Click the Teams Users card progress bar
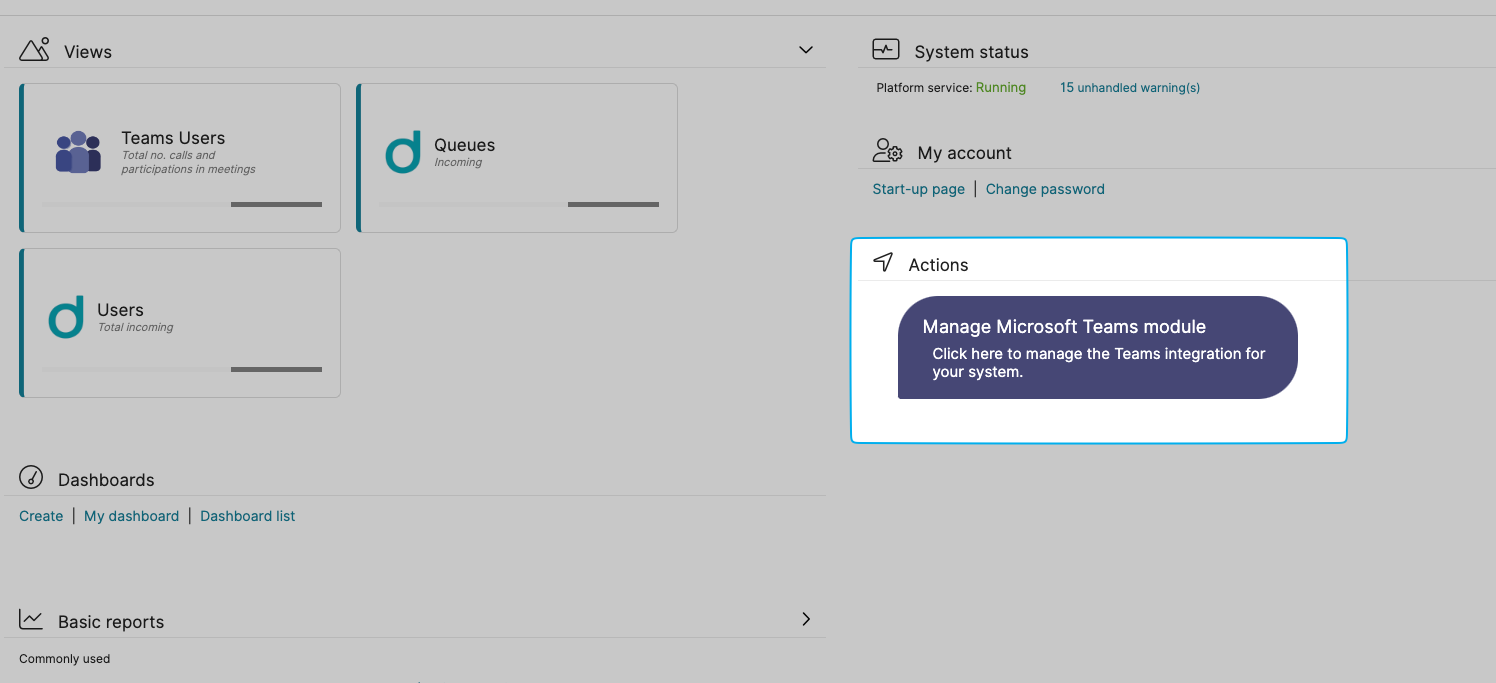The height and width of the screenshot is (683, 1496). point(182,204)
